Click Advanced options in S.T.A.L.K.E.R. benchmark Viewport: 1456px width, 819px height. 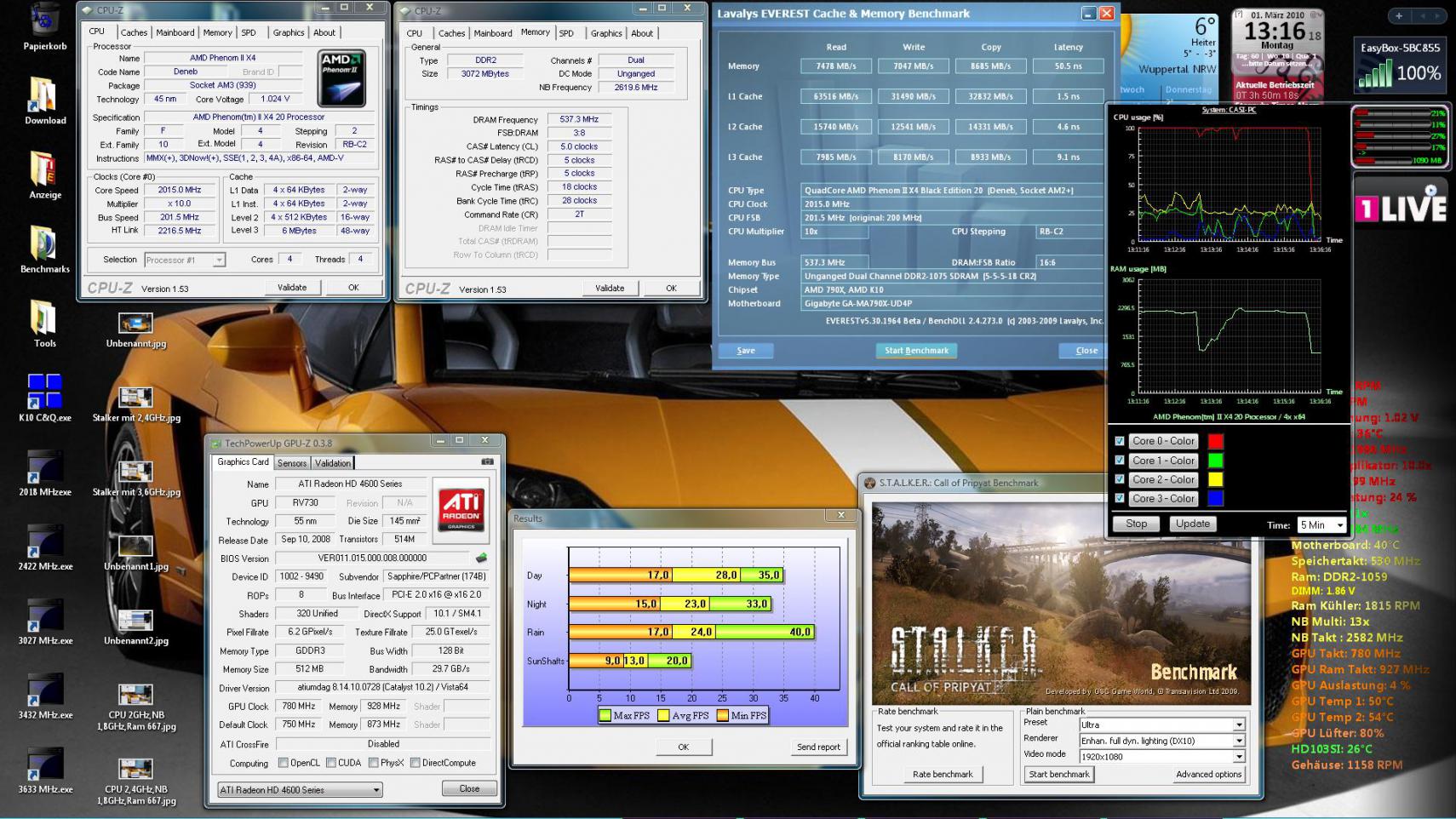point(1208,774)
